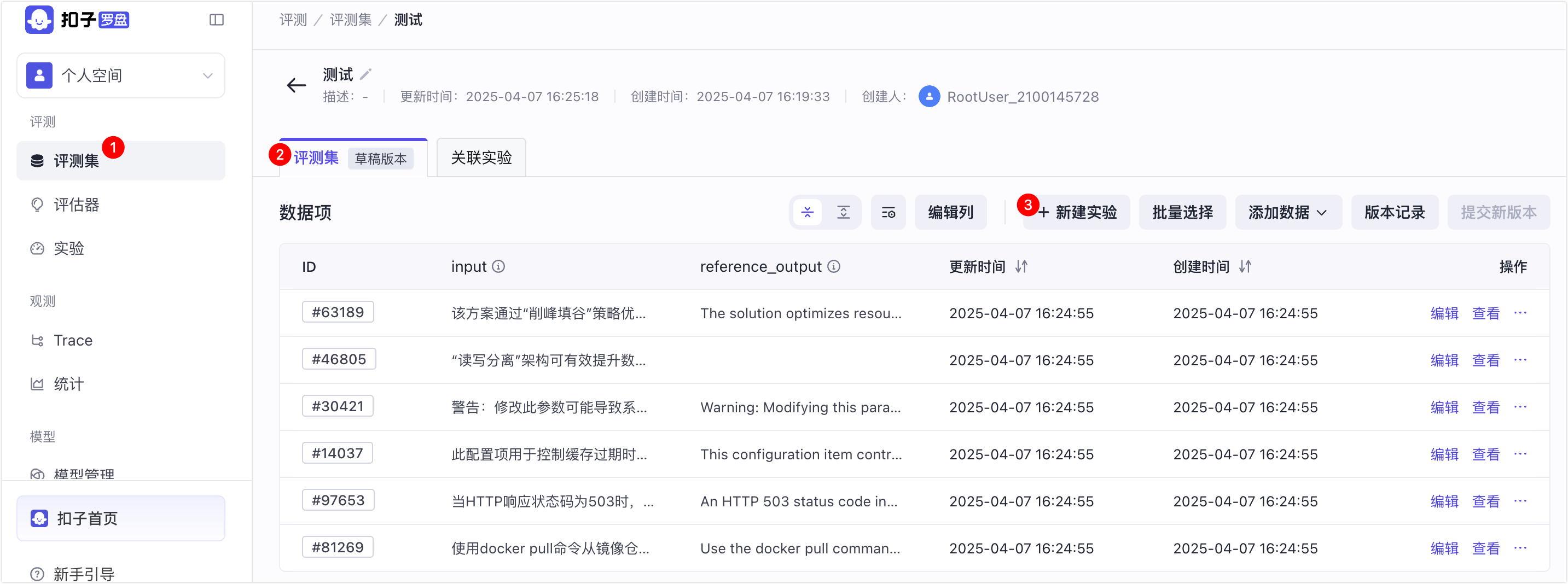Open more actions menu for row #81269

1520,548
